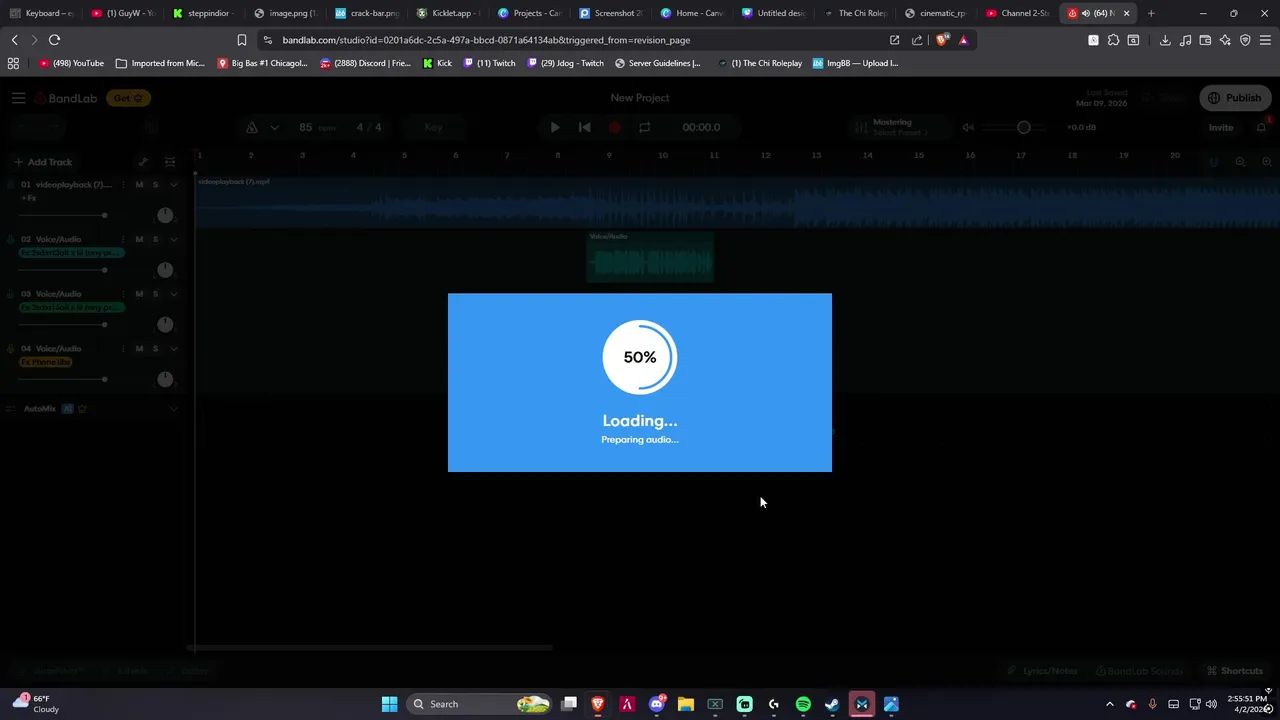Select the Voice/Audio clip on track 02
This screenshot has height=720, width=1280.
click(650, 257)
